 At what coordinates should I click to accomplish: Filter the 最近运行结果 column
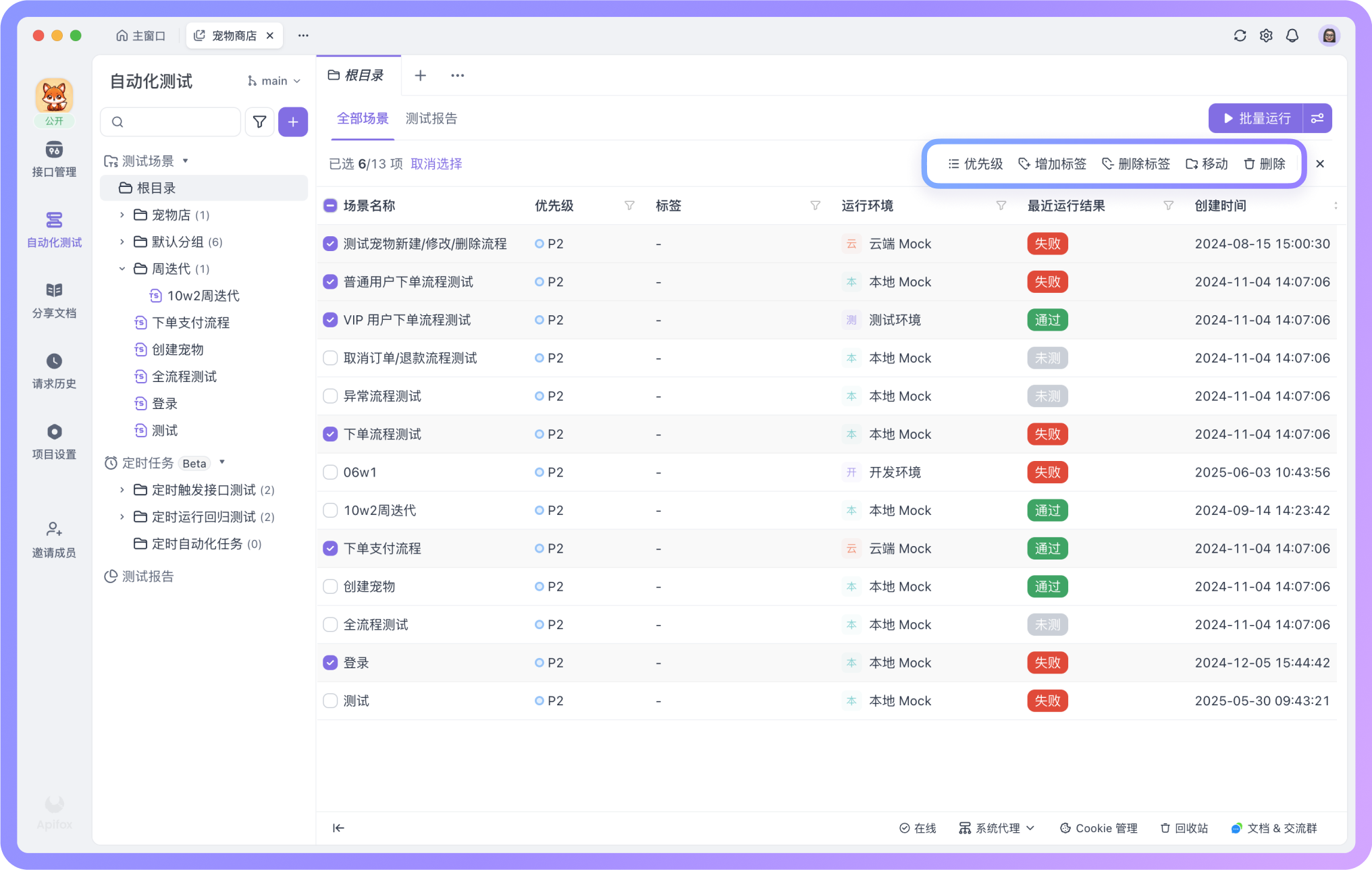1168,206
